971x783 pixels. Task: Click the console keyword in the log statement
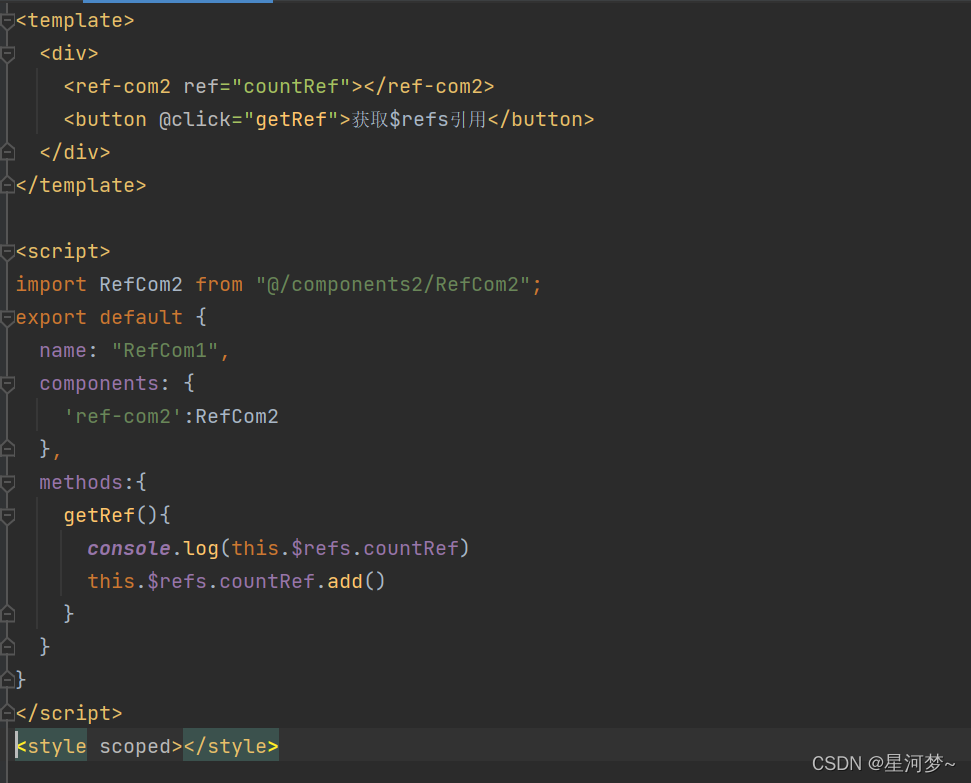[x=129, y=548]
